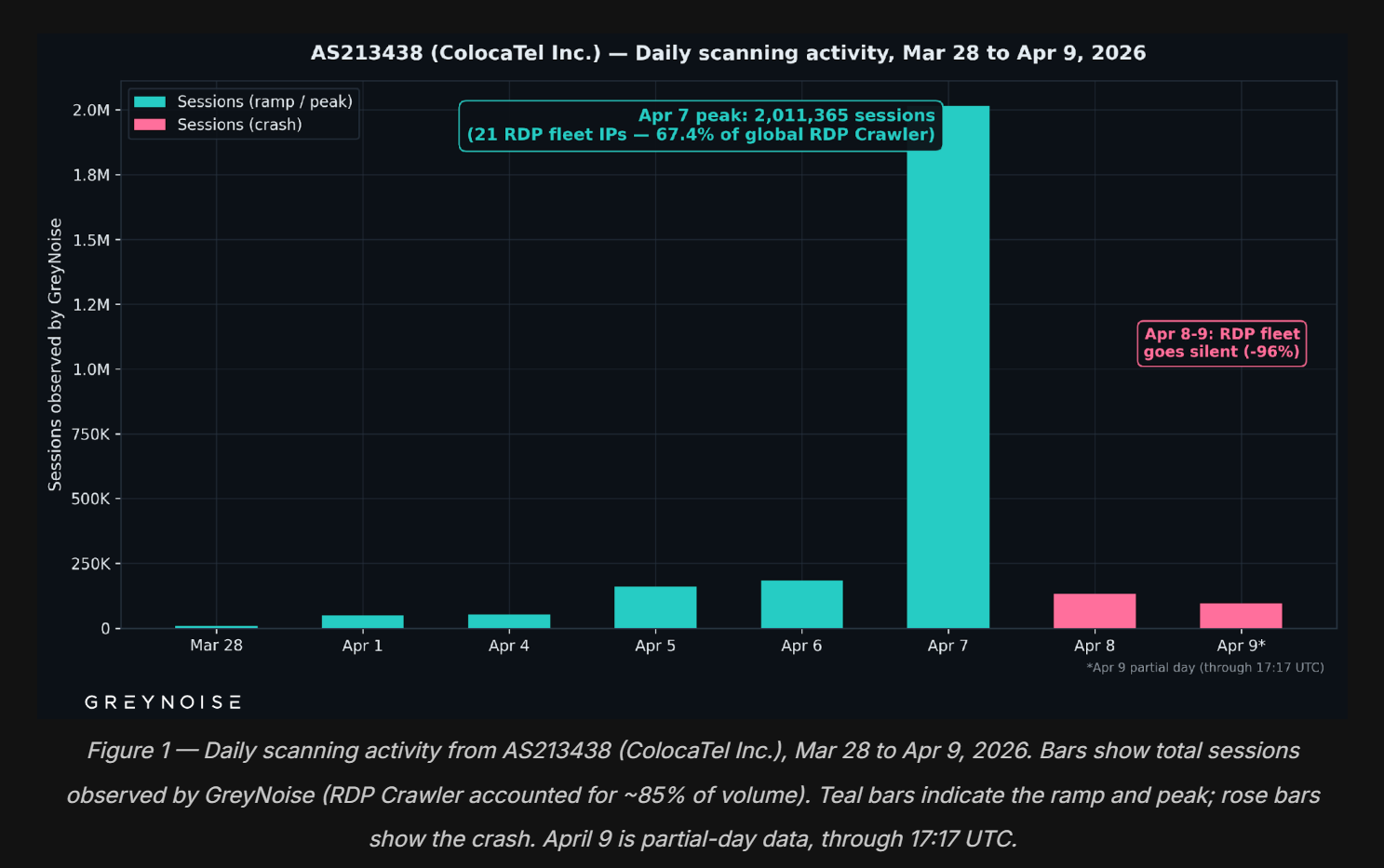This screenshot has height=868, width=1384.
Task: Click the teal bar above Apr 4
Action: (509, 621)
